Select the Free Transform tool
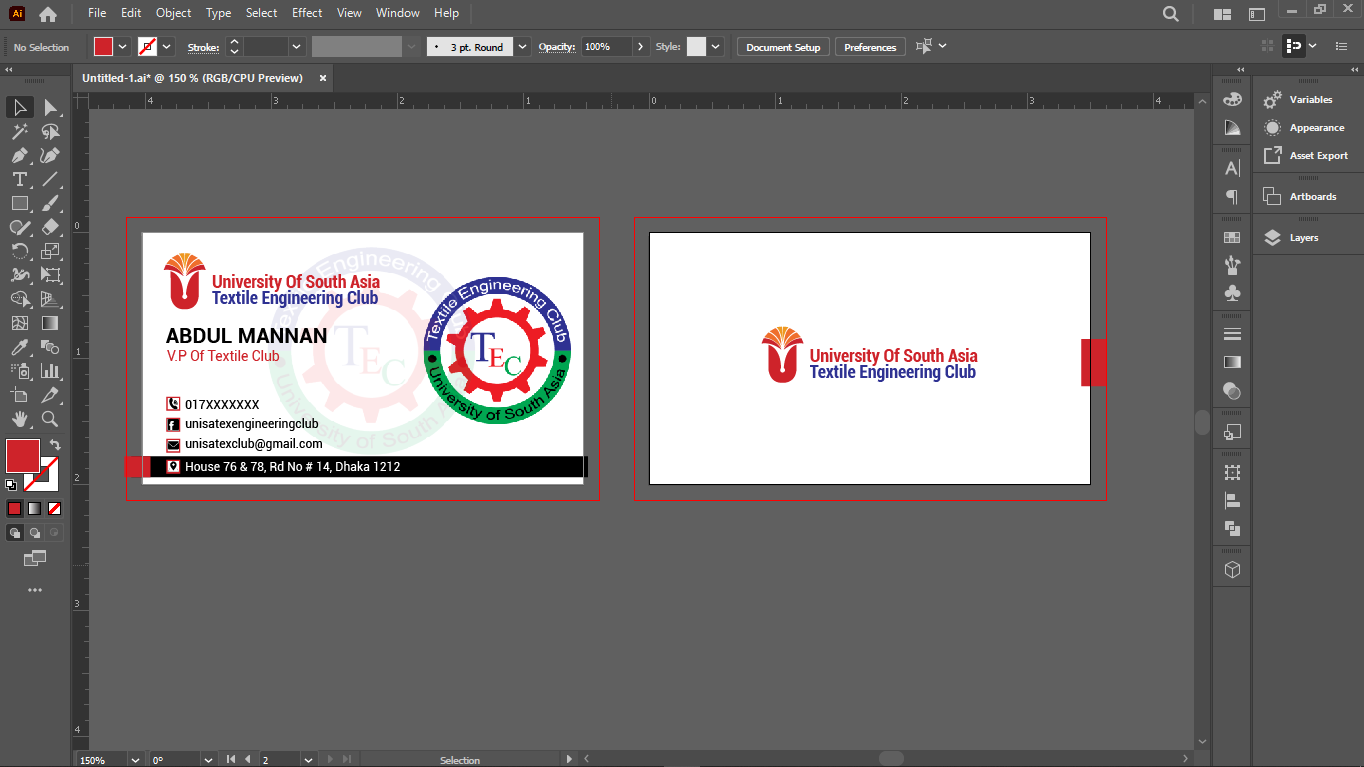This screenshot has width=1364, height=767. (x=50, y=275)
